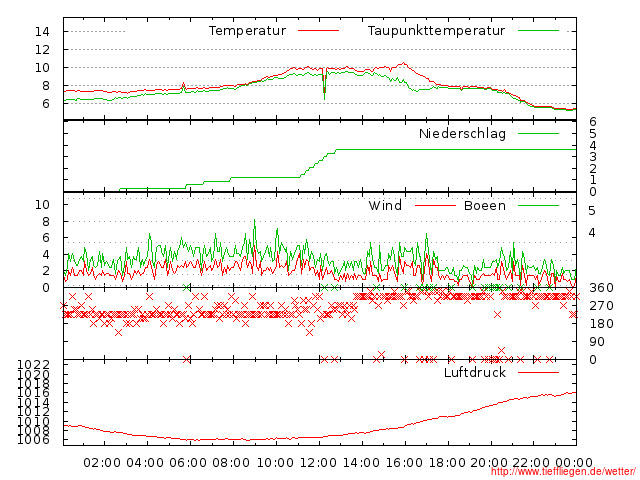Viewport: 640px width, 480px height.
Task: Click the 12 temperature axis value
Action: pos(42,50)
